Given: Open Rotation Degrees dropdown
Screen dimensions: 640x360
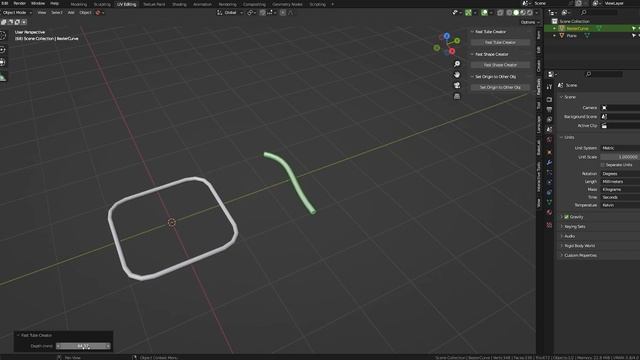Looking at the screenshot, I should pyautogui.click(x=620, y=174).
